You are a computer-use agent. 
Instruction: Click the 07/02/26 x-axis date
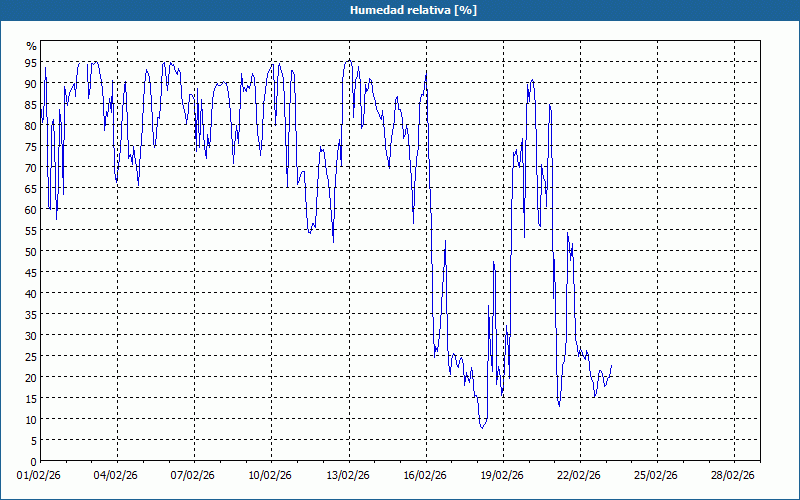tap(194, 475)
